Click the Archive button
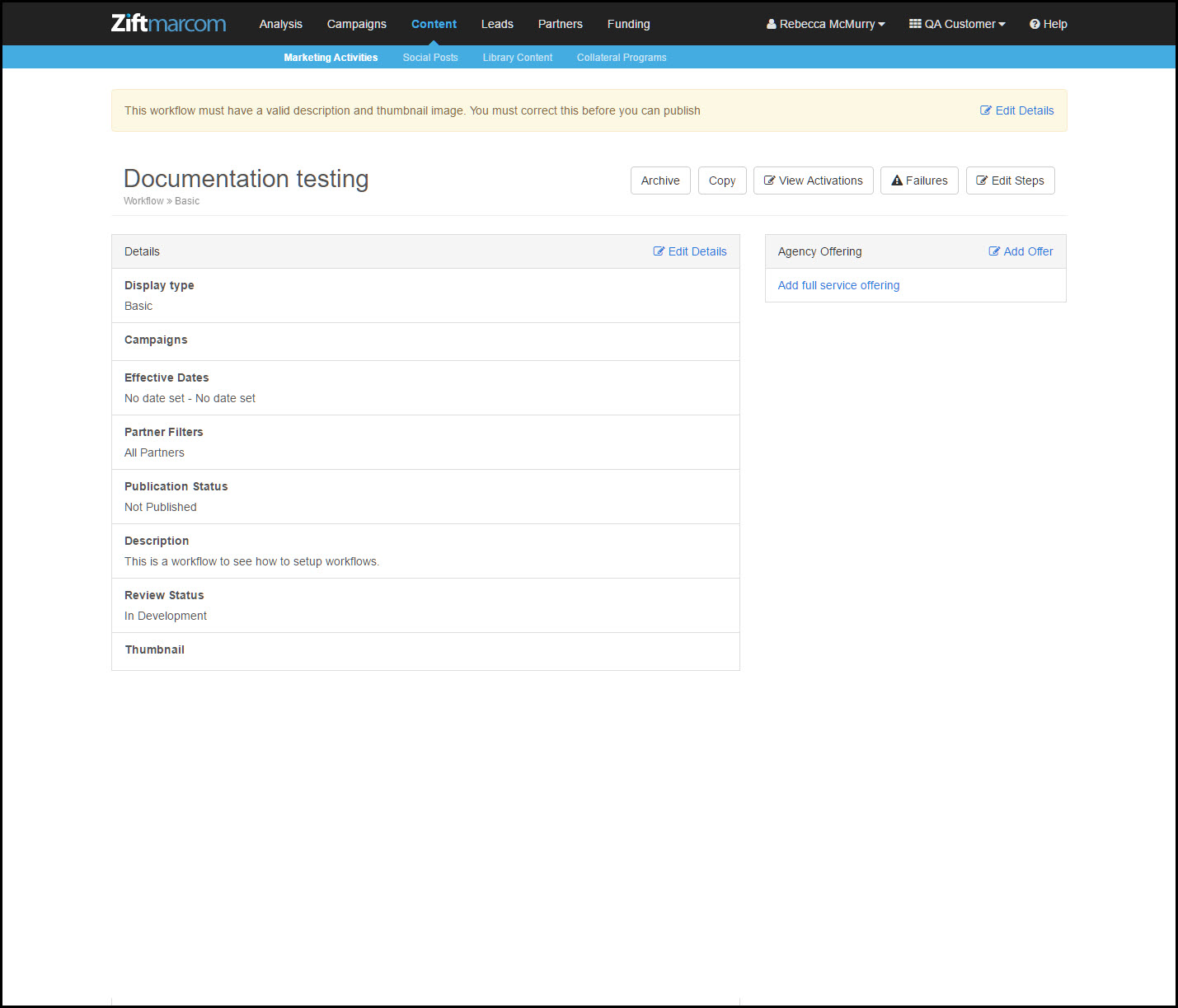The height and width of the screenshot is (1008, 1178). point(660,181)
